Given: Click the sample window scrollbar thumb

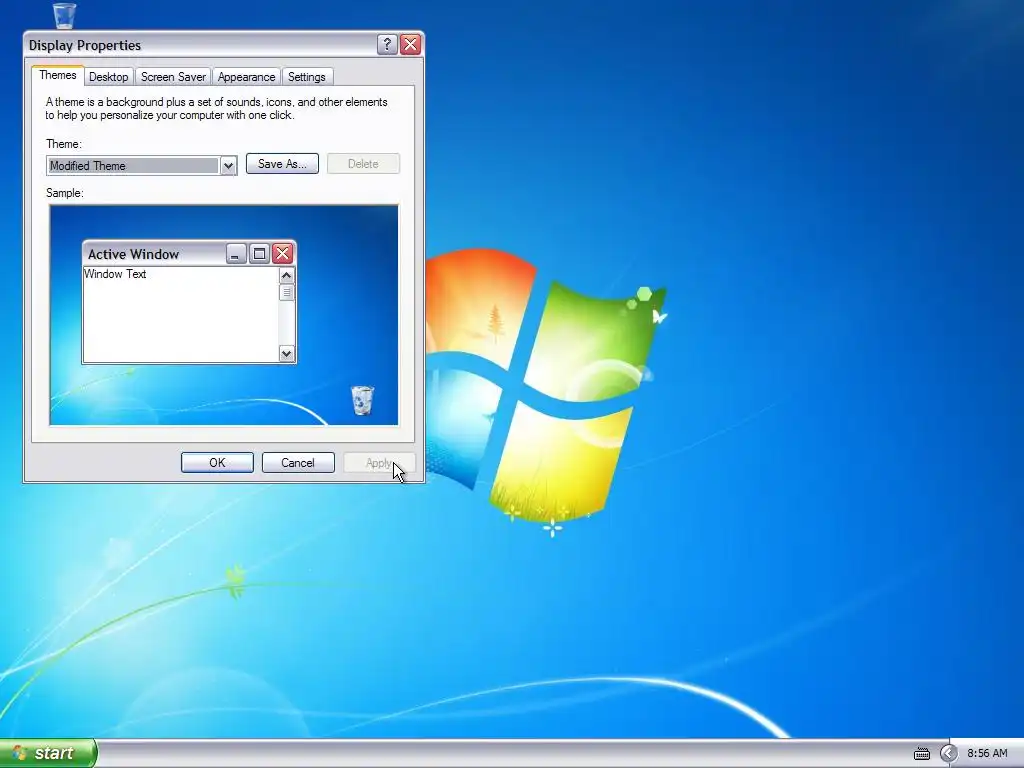Looking at the screenshot, I should click(x=286, y=293).
